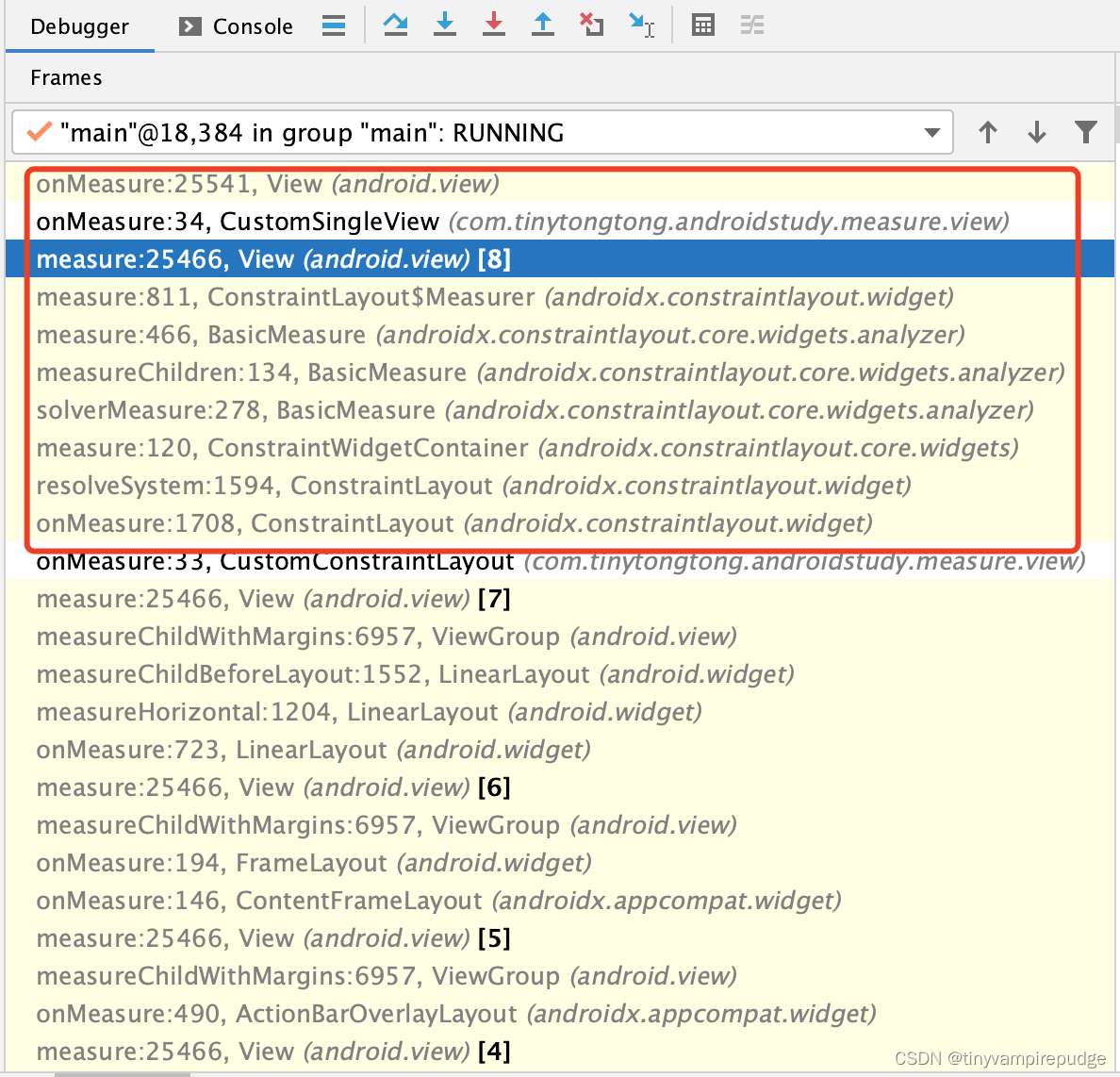1120x1077 pixels.
Task: Select frame measure:25466, View [5]
Action: tap(560, 938)
